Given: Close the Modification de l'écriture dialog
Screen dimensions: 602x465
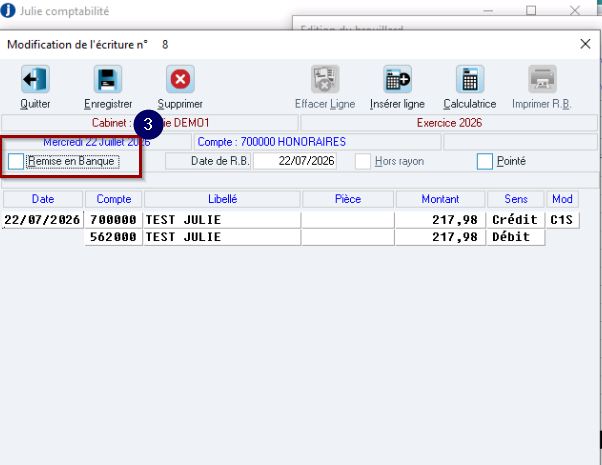Looking at the screenshot, I should pos(585,44).
